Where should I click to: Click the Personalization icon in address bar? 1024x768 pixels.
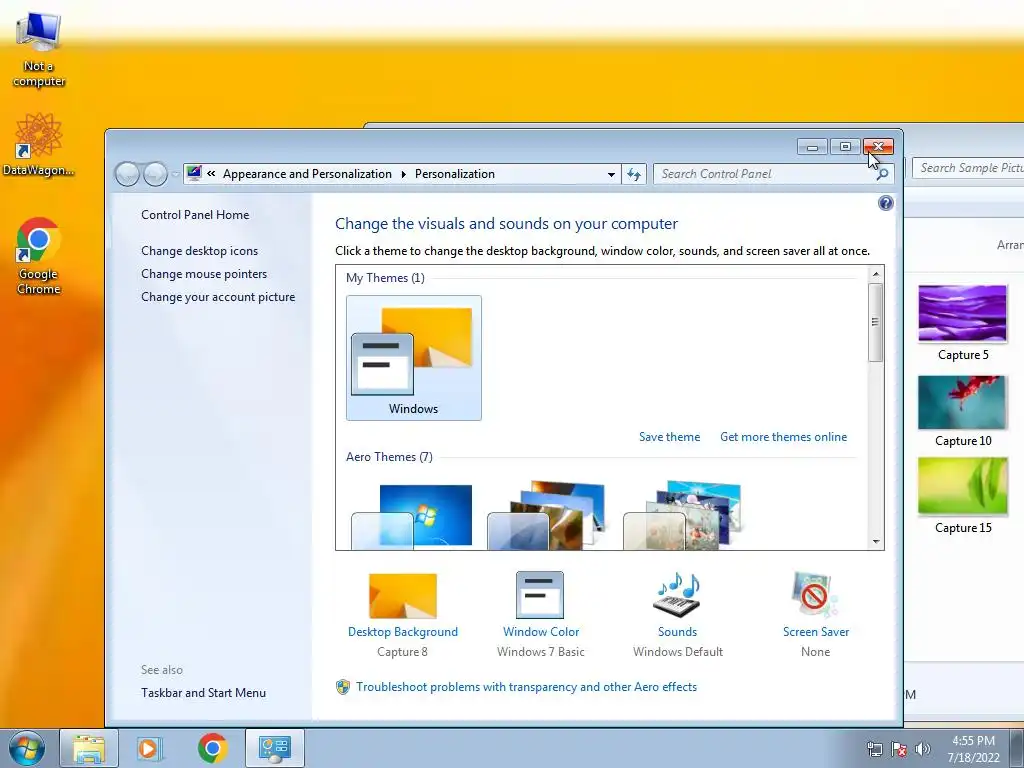pos(194,174)
